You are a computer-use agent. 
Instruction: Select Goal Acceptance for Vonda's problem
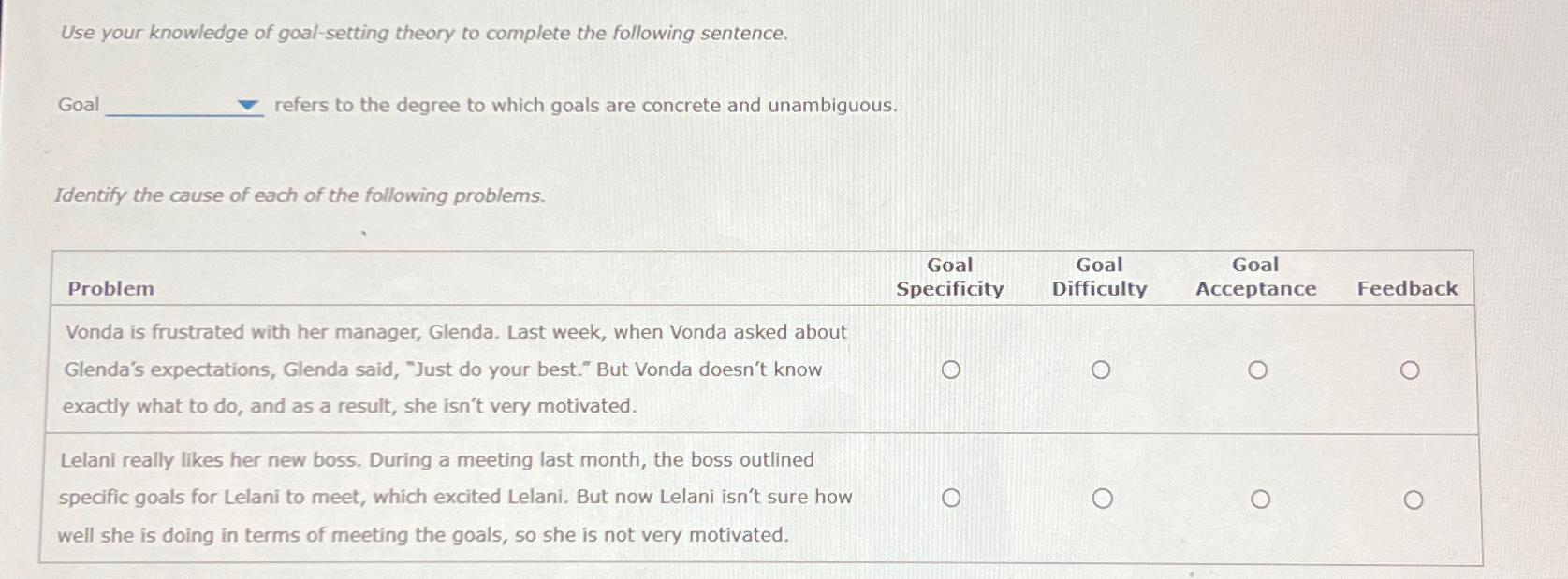click(1258, 370)
